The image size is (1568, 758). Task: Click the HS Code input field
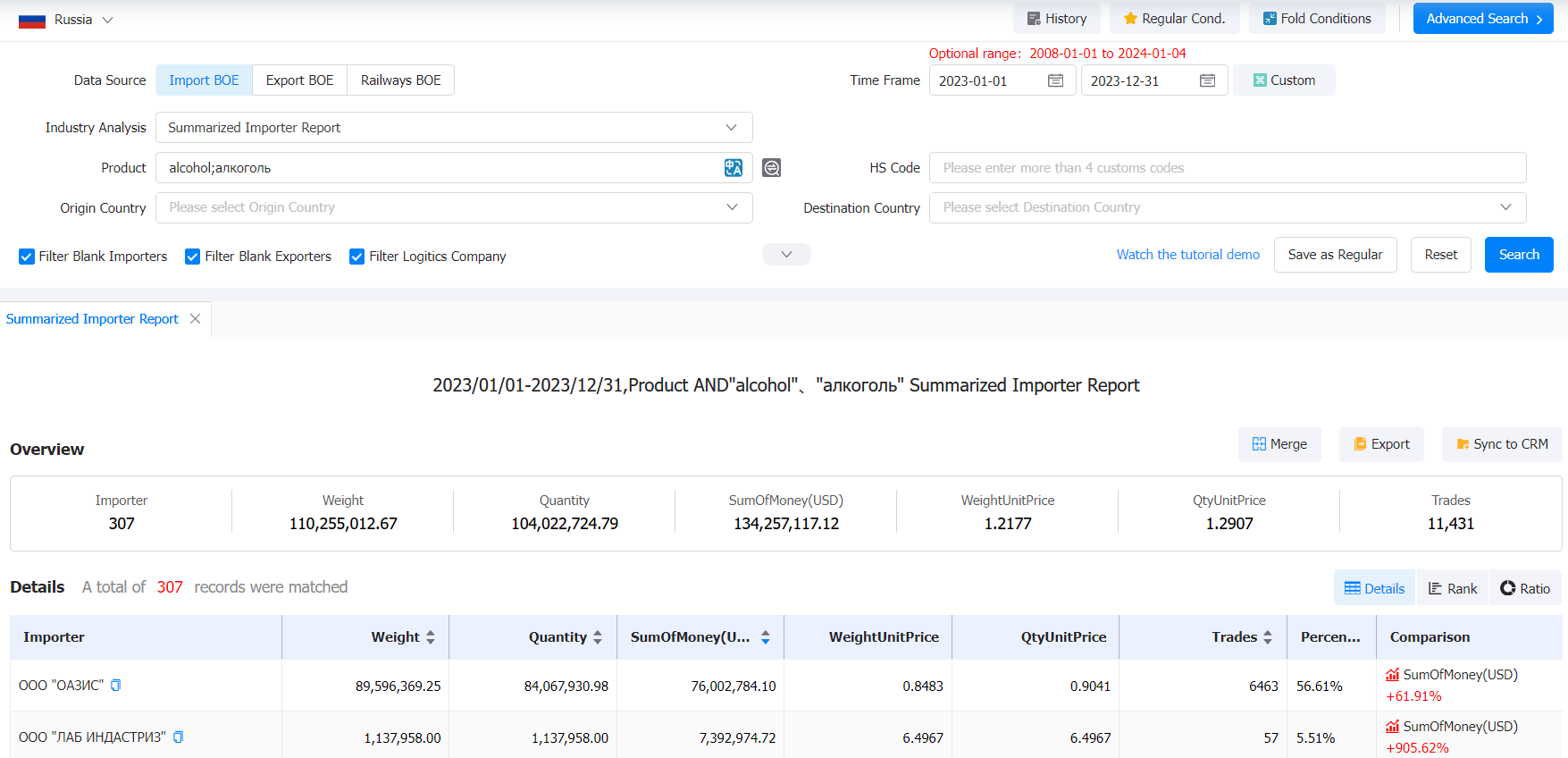click(1227, 168)
